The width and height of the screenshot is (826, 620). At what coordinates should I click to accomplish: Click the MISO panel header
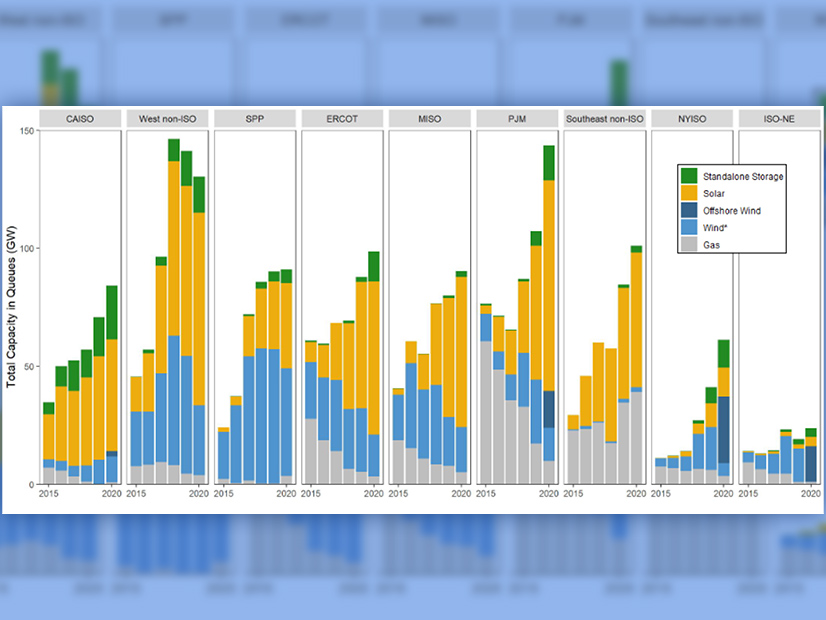428,118
